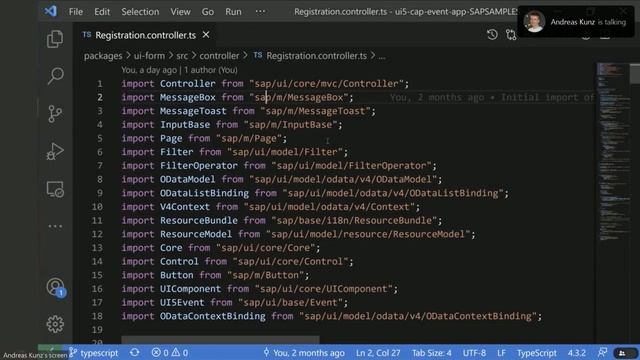Click the 'You, 2 months ago' blame status
Screen dimensions: 640x360
tap(304, 353)
